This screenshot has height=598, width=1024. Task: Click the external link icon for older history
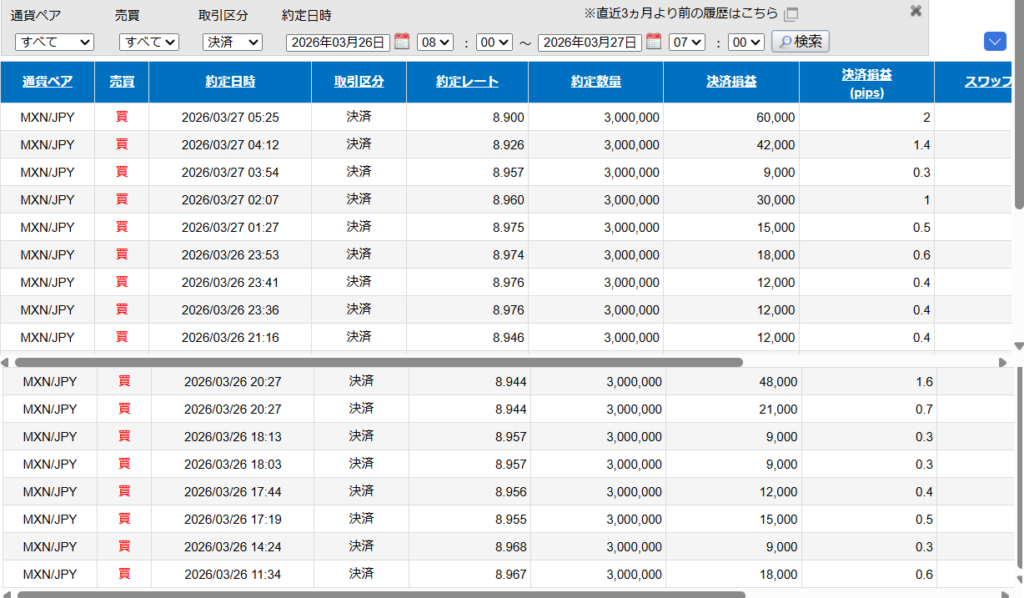click(x=791, y=14)
